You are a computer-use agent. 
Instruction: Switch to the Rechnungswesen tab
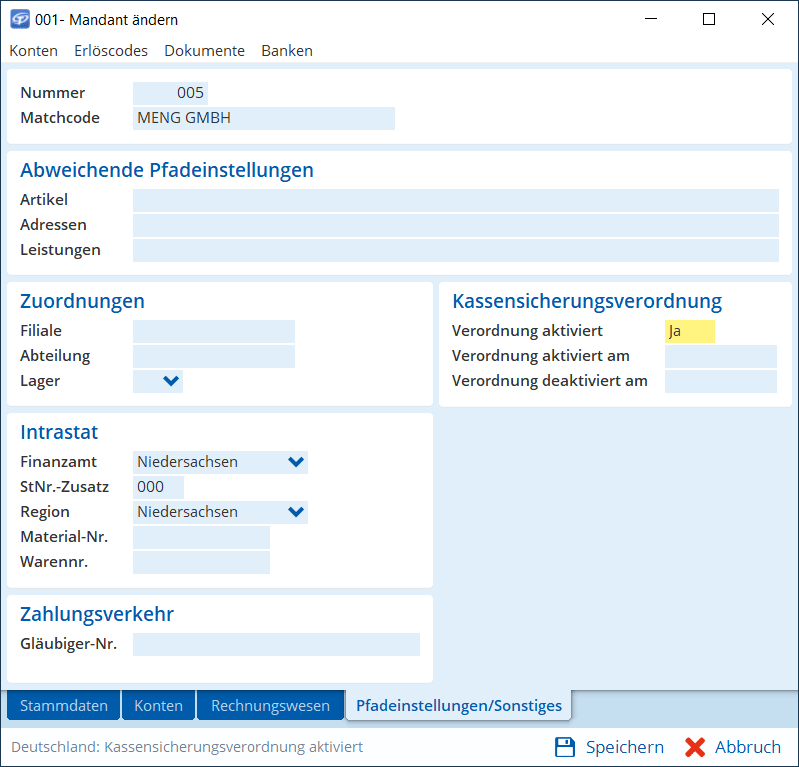tap(270, 705)
